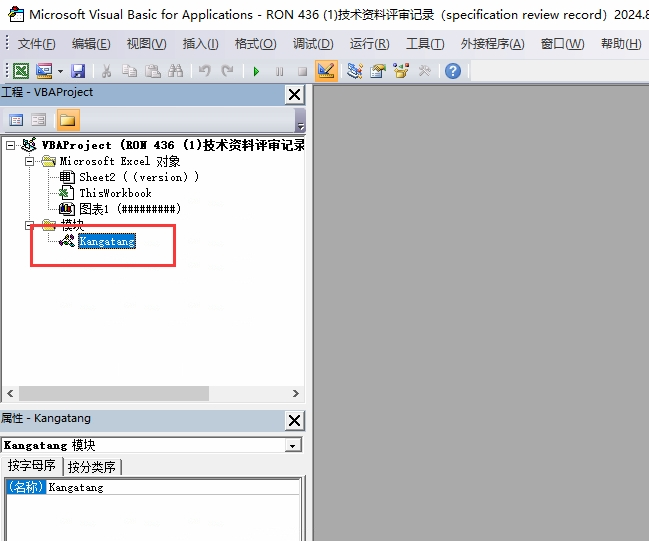Click the blue Help question mark icon

[453, 71]
